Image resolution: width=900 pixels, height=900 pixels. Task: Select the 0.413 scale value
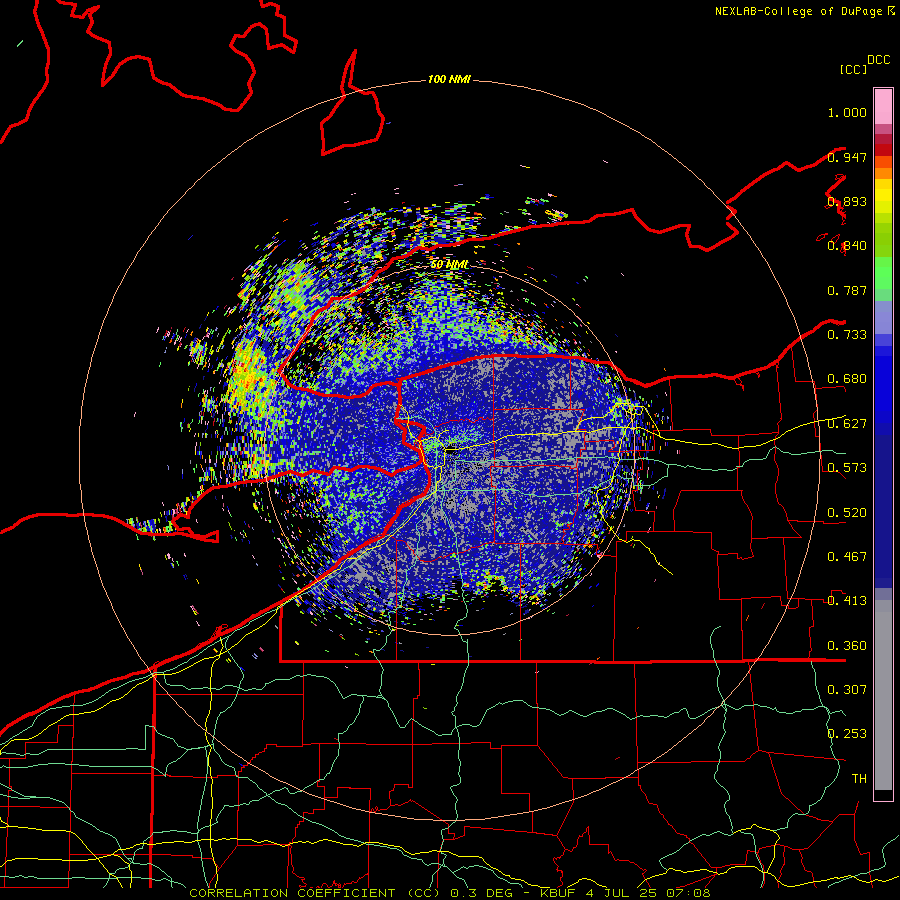tap(847, 601)
